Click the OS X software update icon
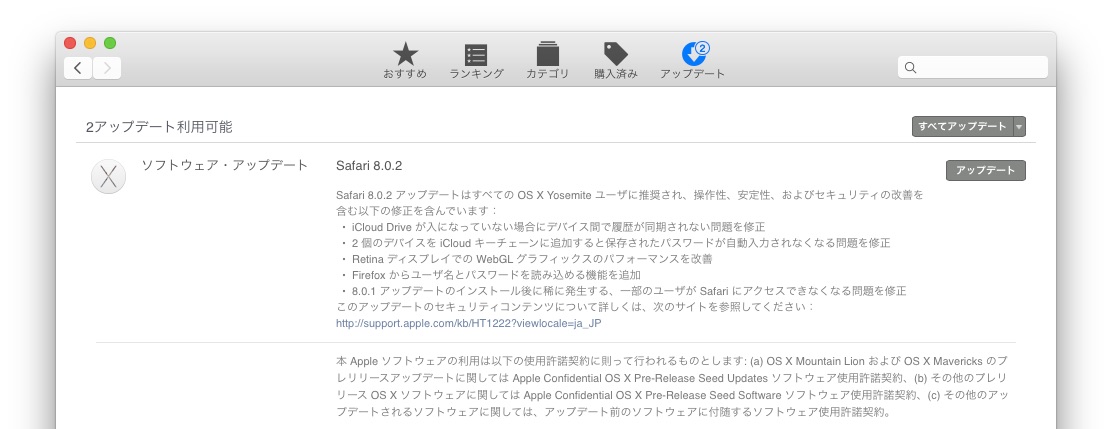Screen dimensions: 1112x429 click(x=109, y=176)
